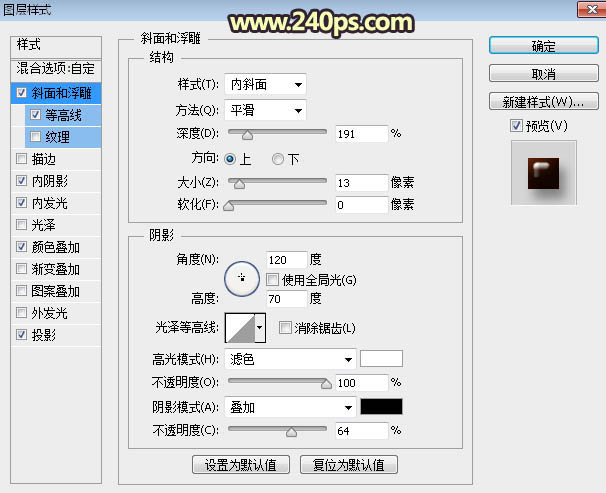
Task: Click the angle dial control
Action: (x=242, y=279)
